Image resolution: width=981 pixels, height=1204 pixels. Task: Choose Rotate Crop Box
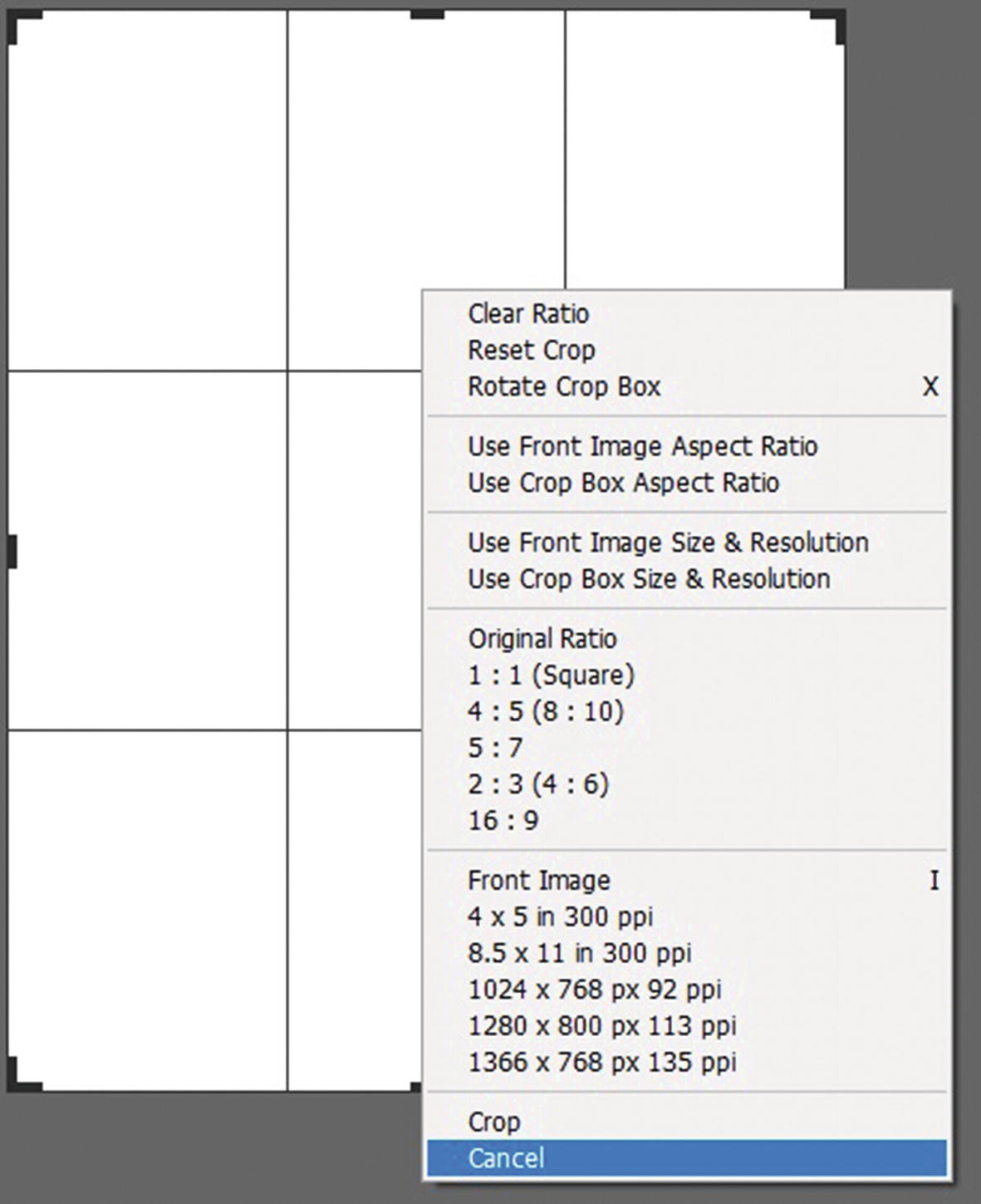click(x=566, y=386)
